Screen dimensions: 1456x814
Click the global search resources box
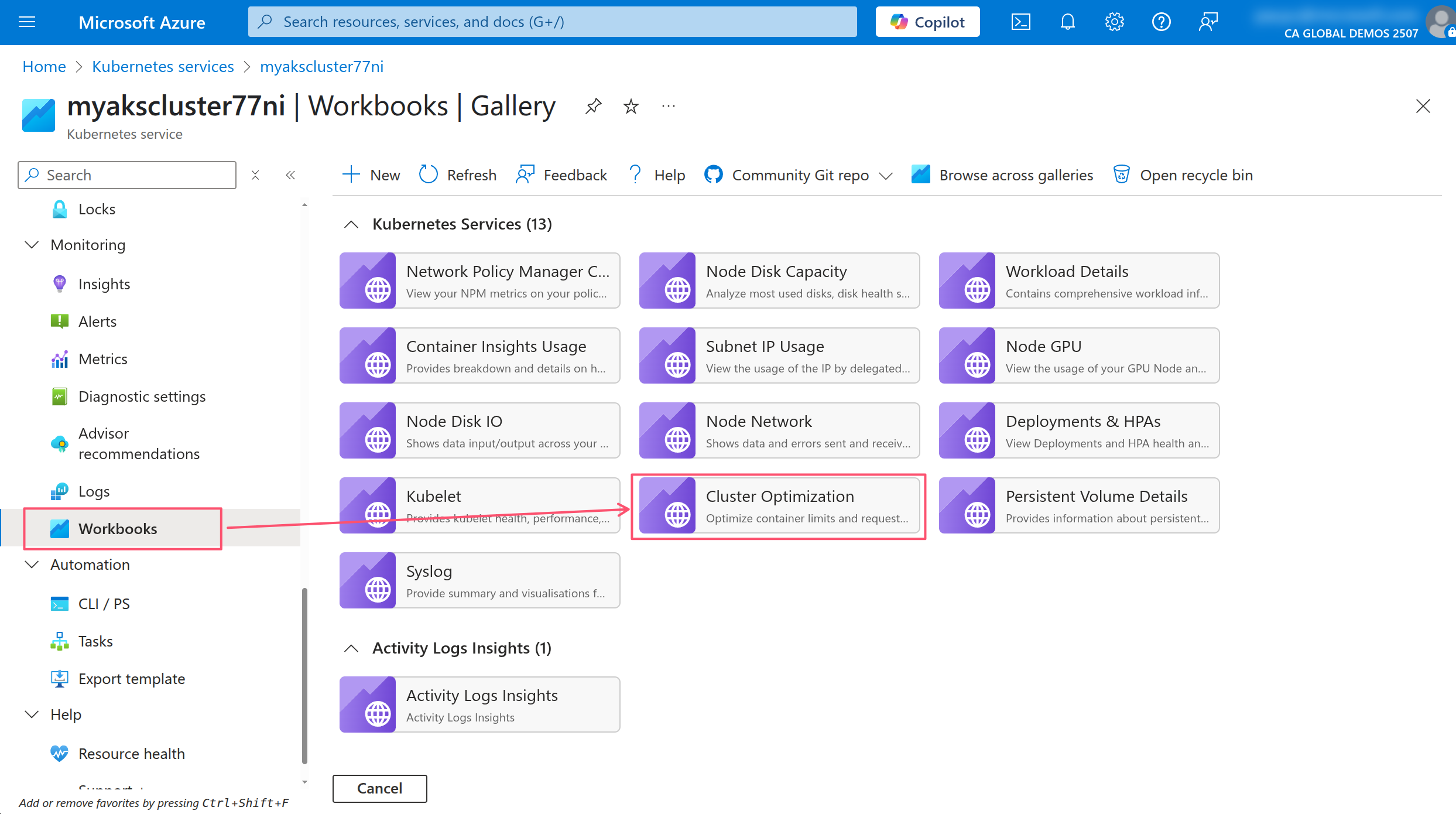pos(552,22)
